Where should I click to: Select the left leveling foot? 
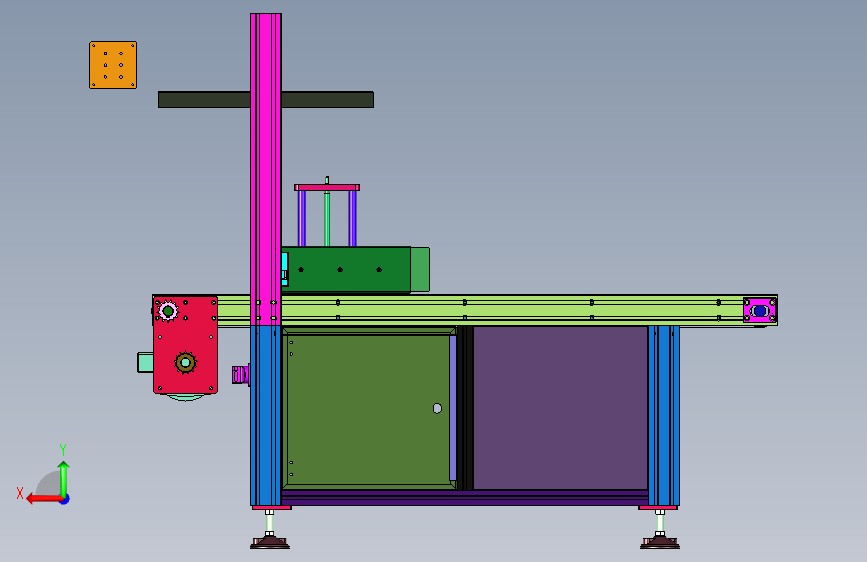point(270,541)
